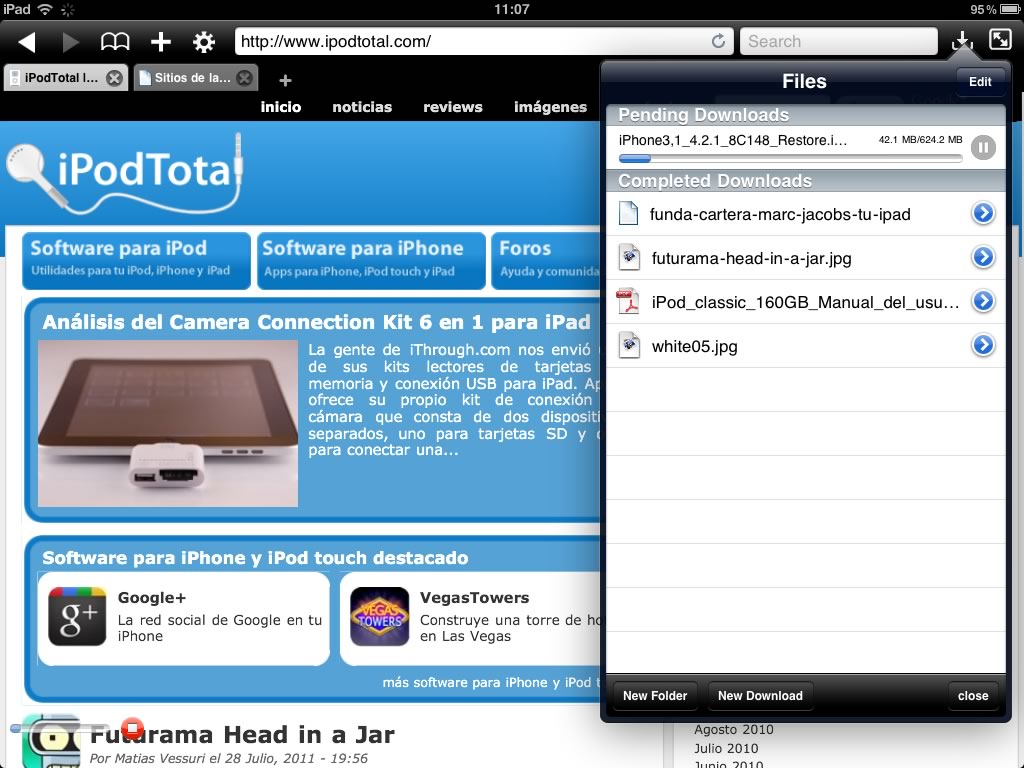The height and width of the screenshot is (768, 1024).
Task: Open a new tab with the plus next to tabs
Action: coord(285,80)
